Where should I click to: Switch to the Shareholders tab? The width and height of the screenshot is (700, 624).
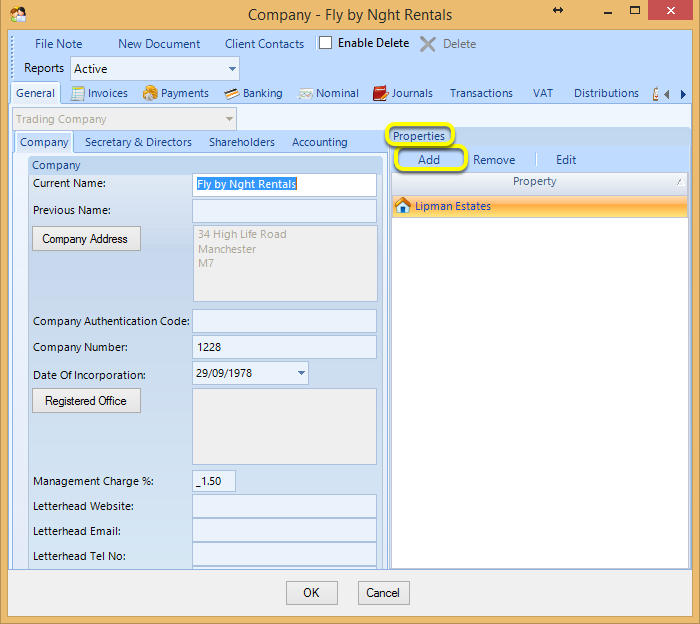click(242, 142)
